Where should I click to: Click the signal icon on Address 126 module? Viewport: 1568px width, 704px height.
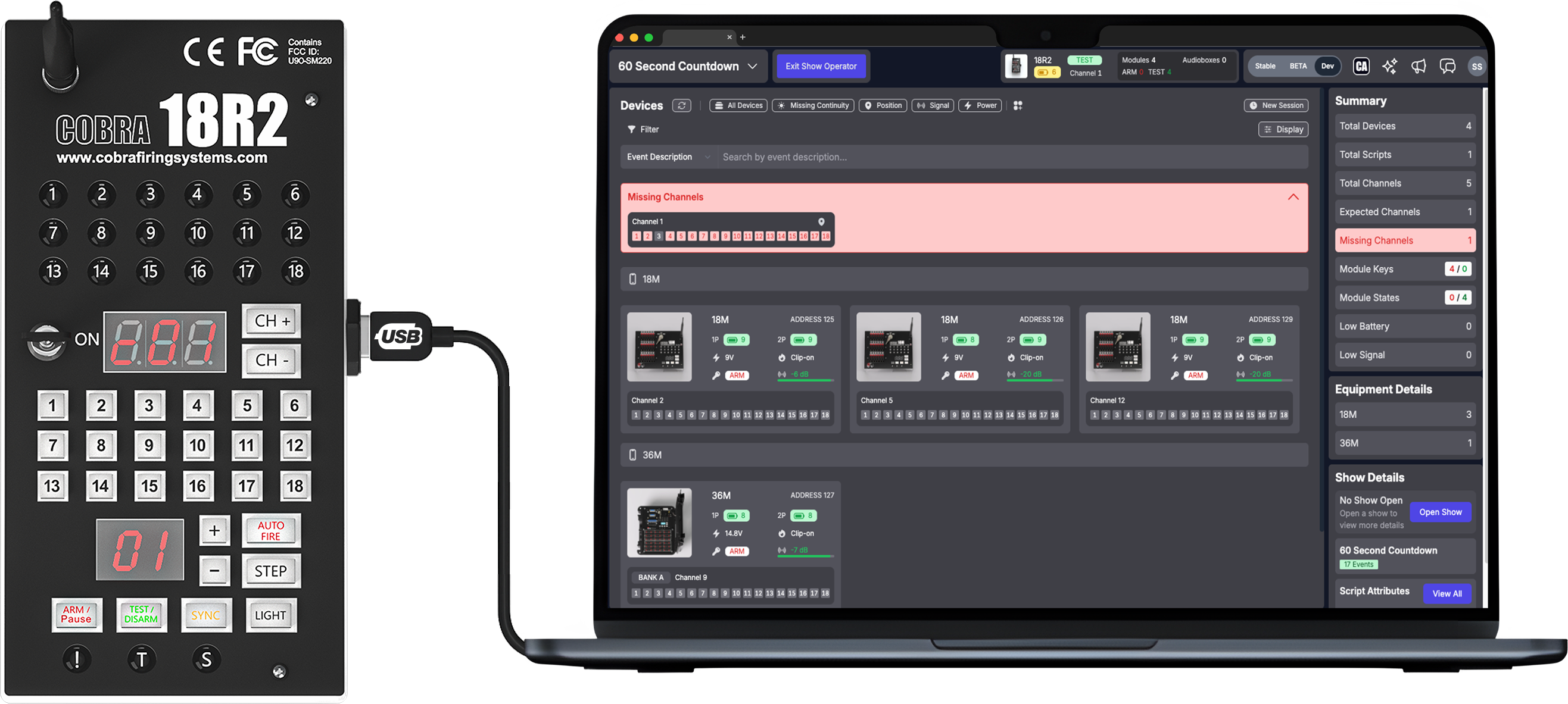[x=1011, y=374]
